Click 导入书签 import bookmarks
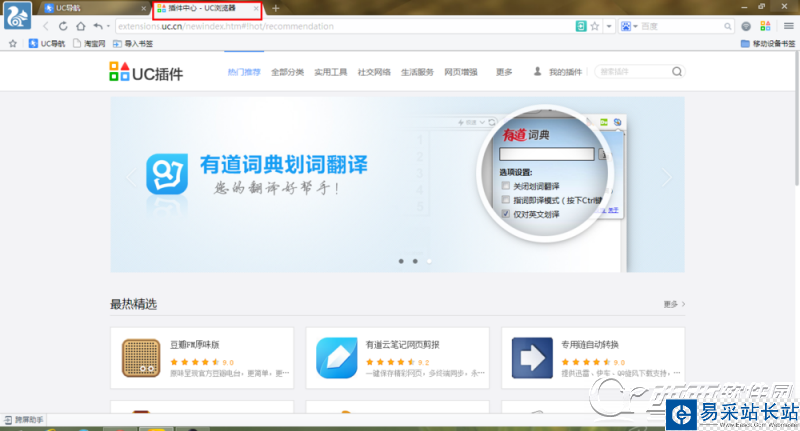 tap(133, 44)
